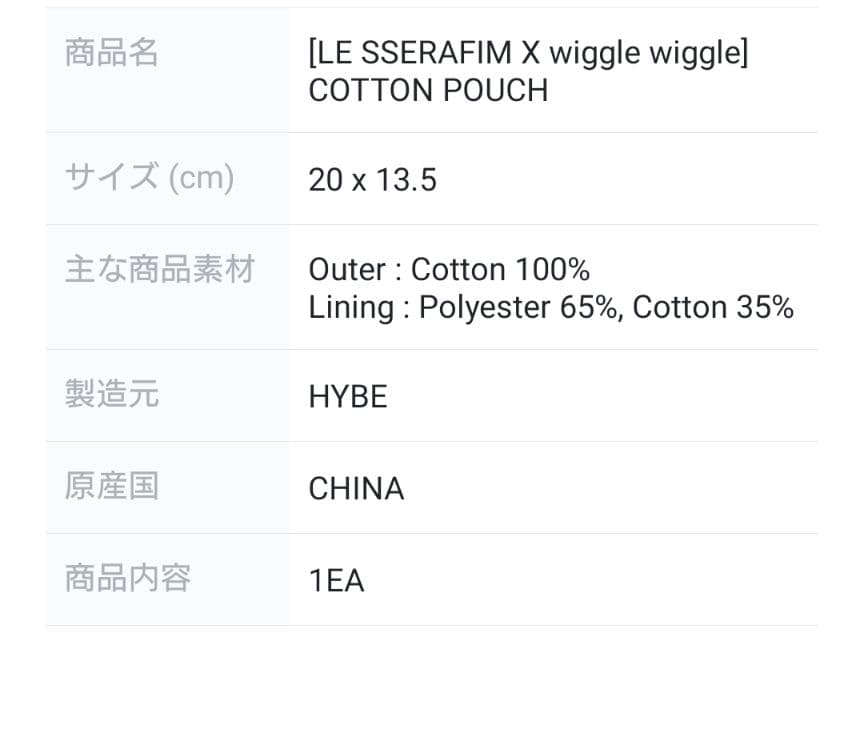The width and height of the screenshot is (864, 732).
Task: Select the 原産国 label cell
Action: (x=112, y=487)
